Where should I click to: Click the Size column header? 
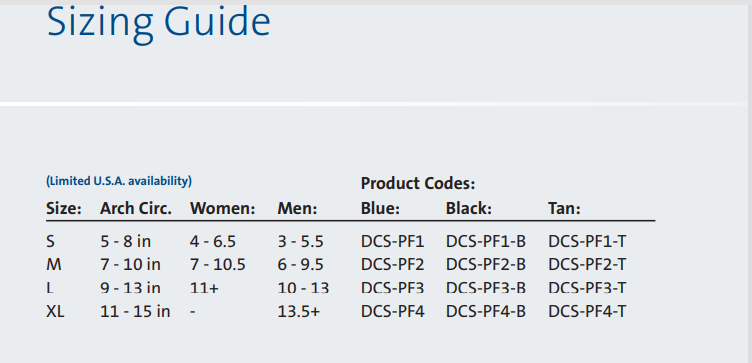point(64,209)
